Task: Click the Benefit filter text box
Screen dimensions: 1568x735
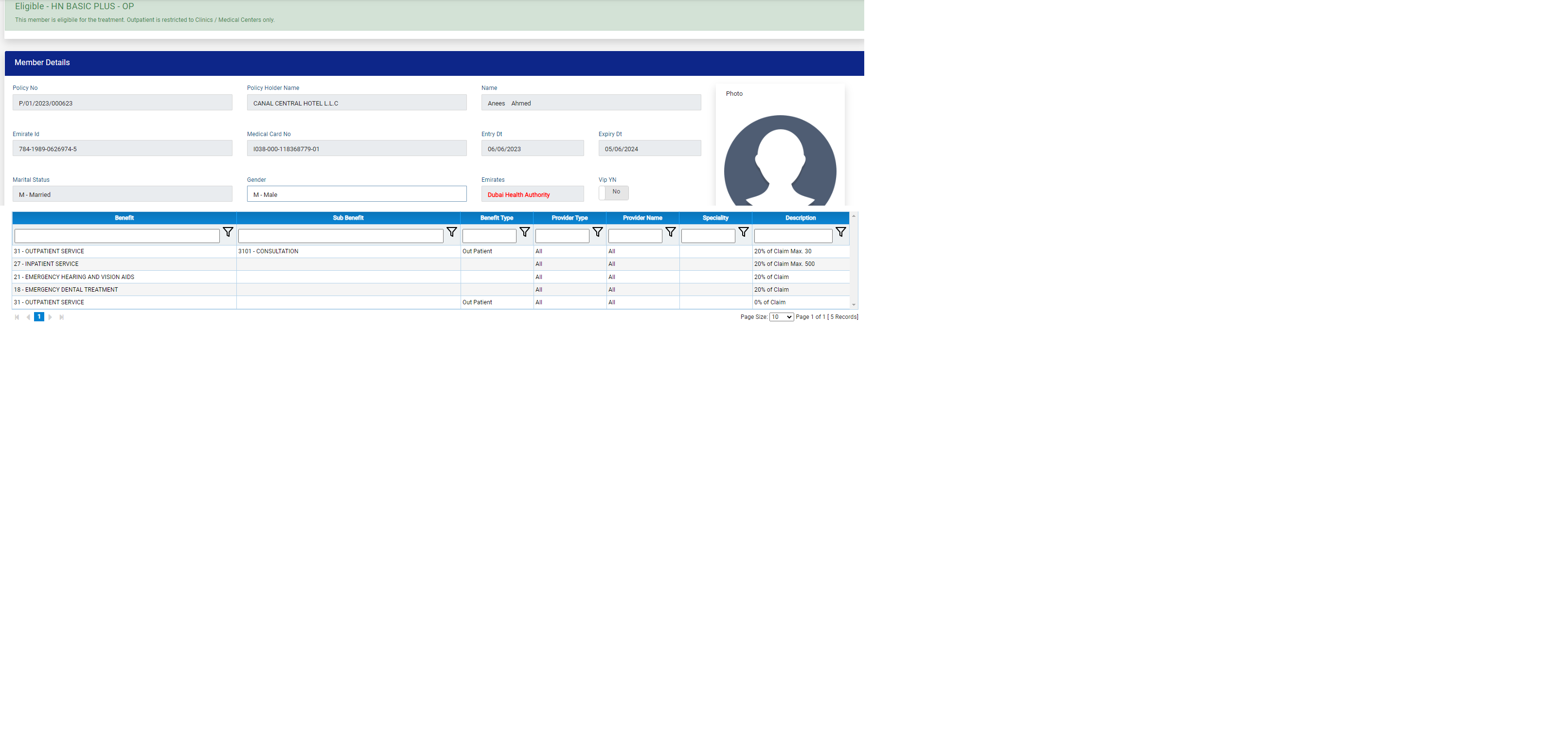Action: tap(117, 236)
